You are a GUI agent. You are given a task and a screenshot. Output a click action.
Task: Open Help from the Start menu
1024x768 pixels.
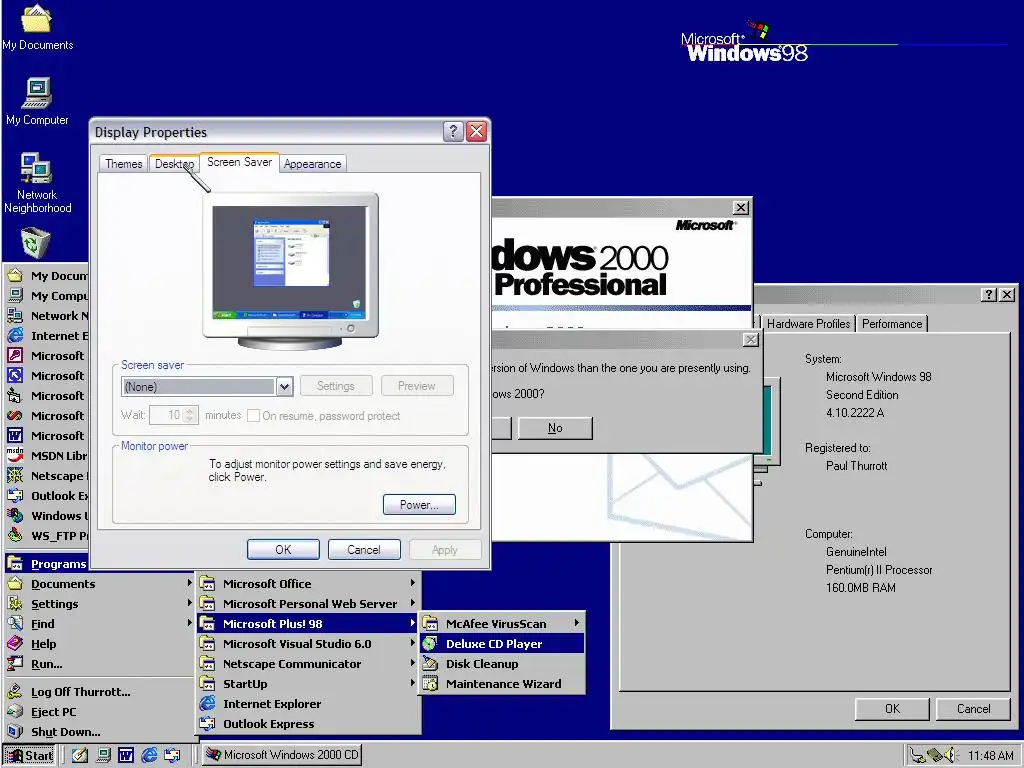[101, 644]
